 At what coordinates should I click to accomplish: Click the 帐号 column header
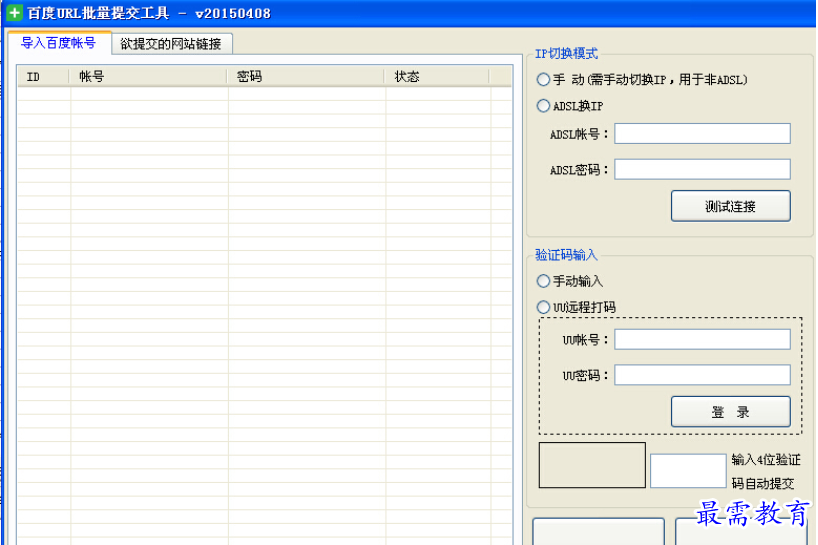click(148, 77)
